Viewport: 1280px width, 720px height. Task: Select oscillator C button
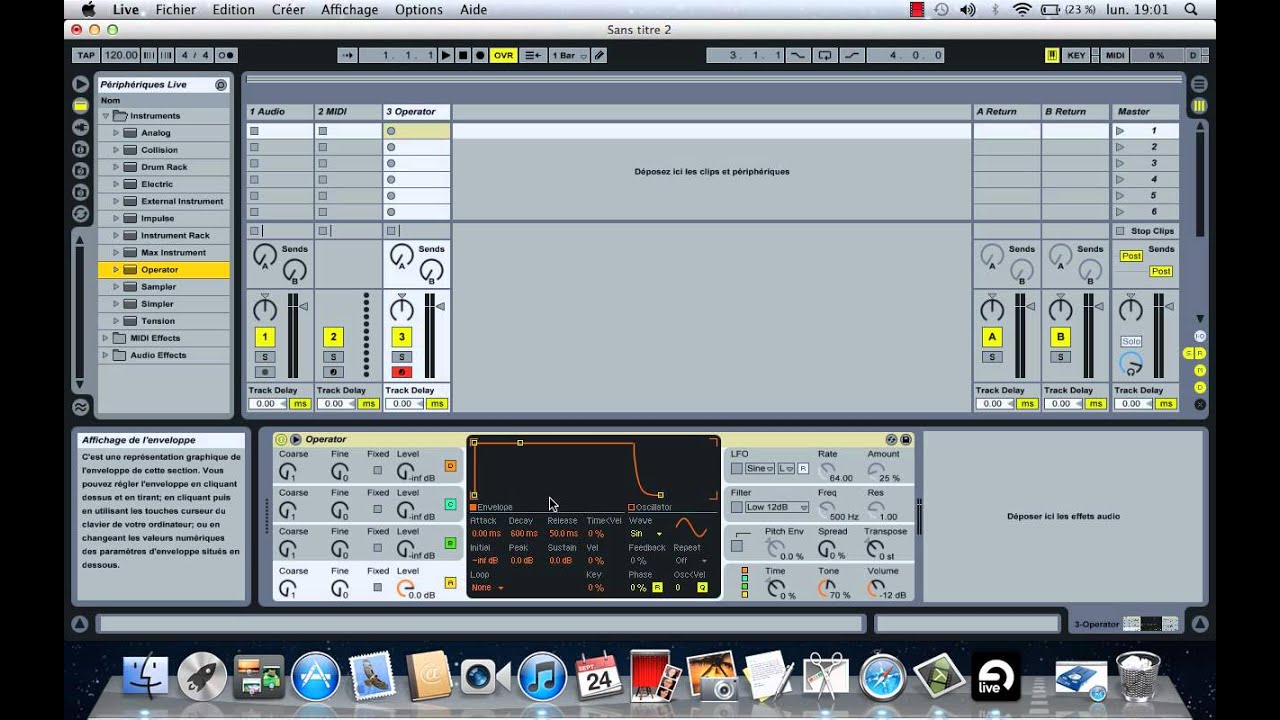[450, 505]
